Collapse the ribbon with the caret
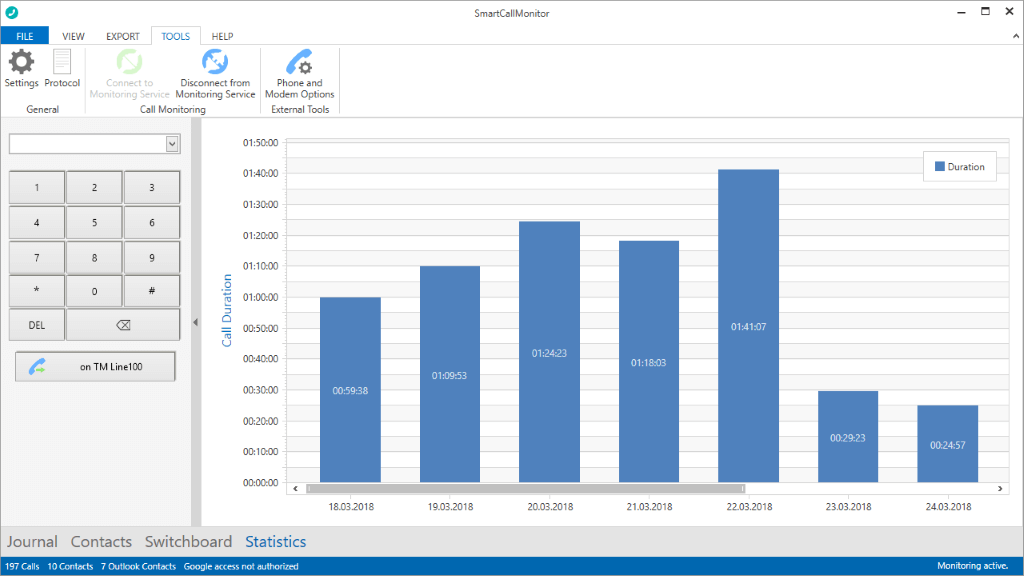Image resolution: width=1024 pixels, height=576 pixels. (x=1016, y=37)
